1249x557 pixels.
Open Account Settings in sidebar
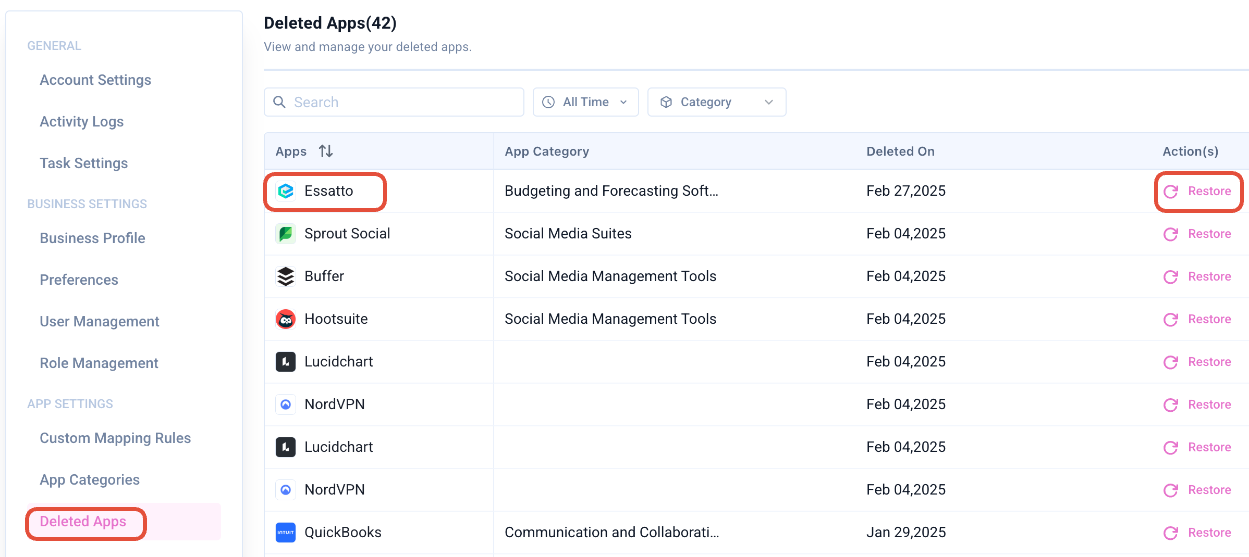[96, 80]
